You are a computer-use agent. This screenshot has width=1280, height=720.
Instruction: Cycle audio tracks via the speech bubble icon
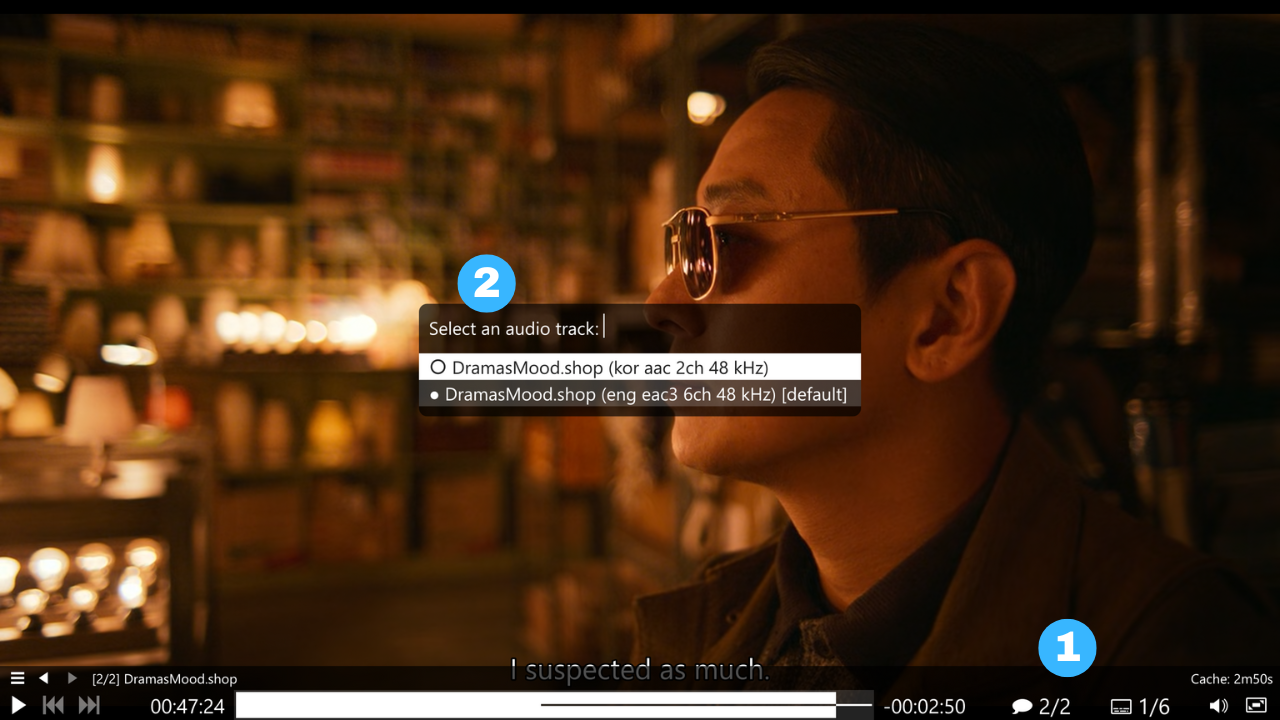pyautogui.click(x=1022, y=705)
